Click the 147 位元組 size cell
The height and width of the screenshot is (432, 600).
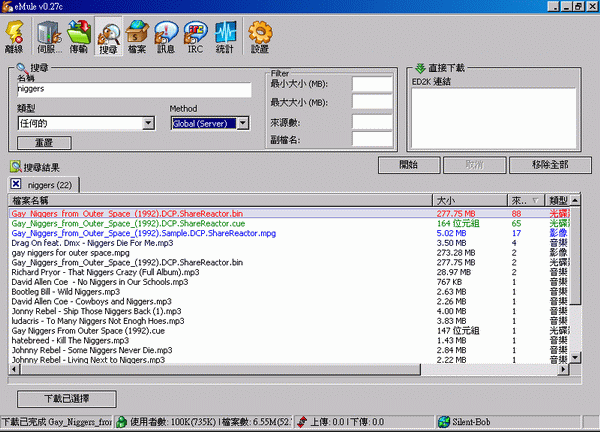[x=458, y=331]
